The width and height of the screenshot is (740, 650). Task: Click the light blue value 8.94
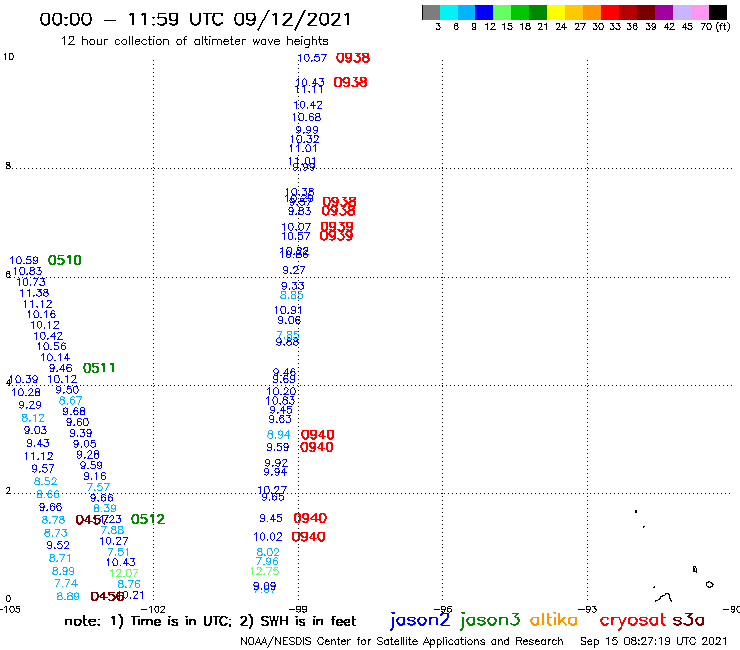coord(278,435)
